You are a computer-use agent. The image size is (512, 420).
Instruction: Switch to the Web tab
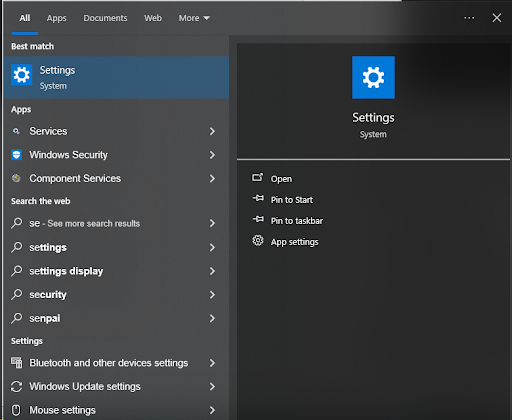[x=153, y=18]
